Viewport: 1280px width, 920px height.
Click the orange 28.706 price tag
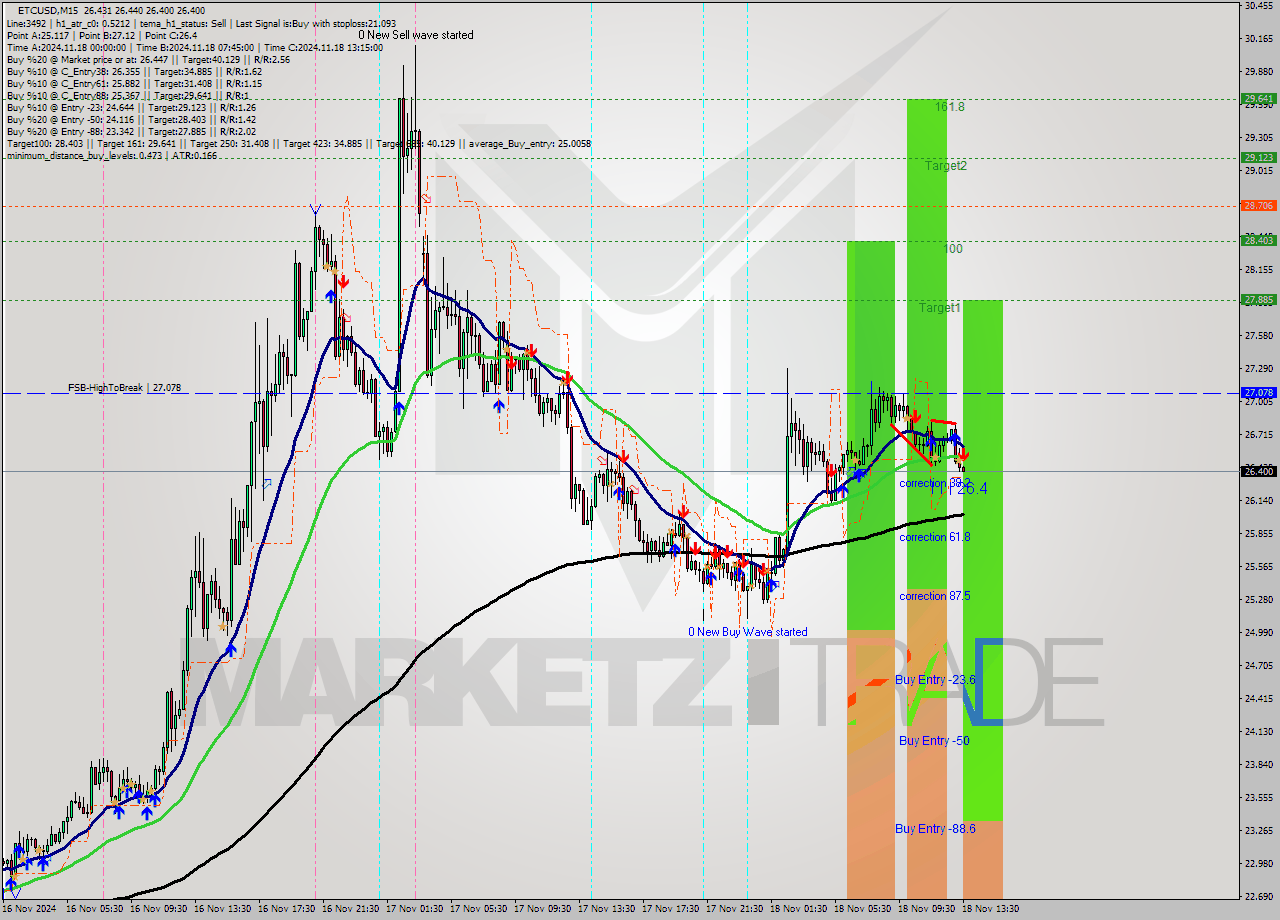1258,205
